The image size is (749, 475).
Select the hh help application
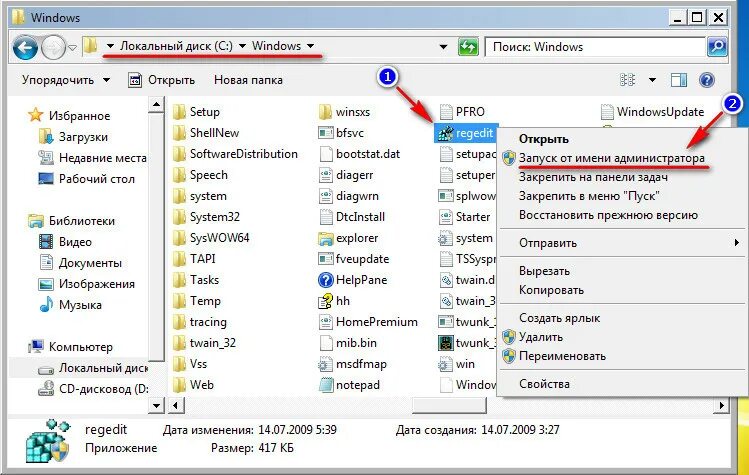tap(334, 301)
